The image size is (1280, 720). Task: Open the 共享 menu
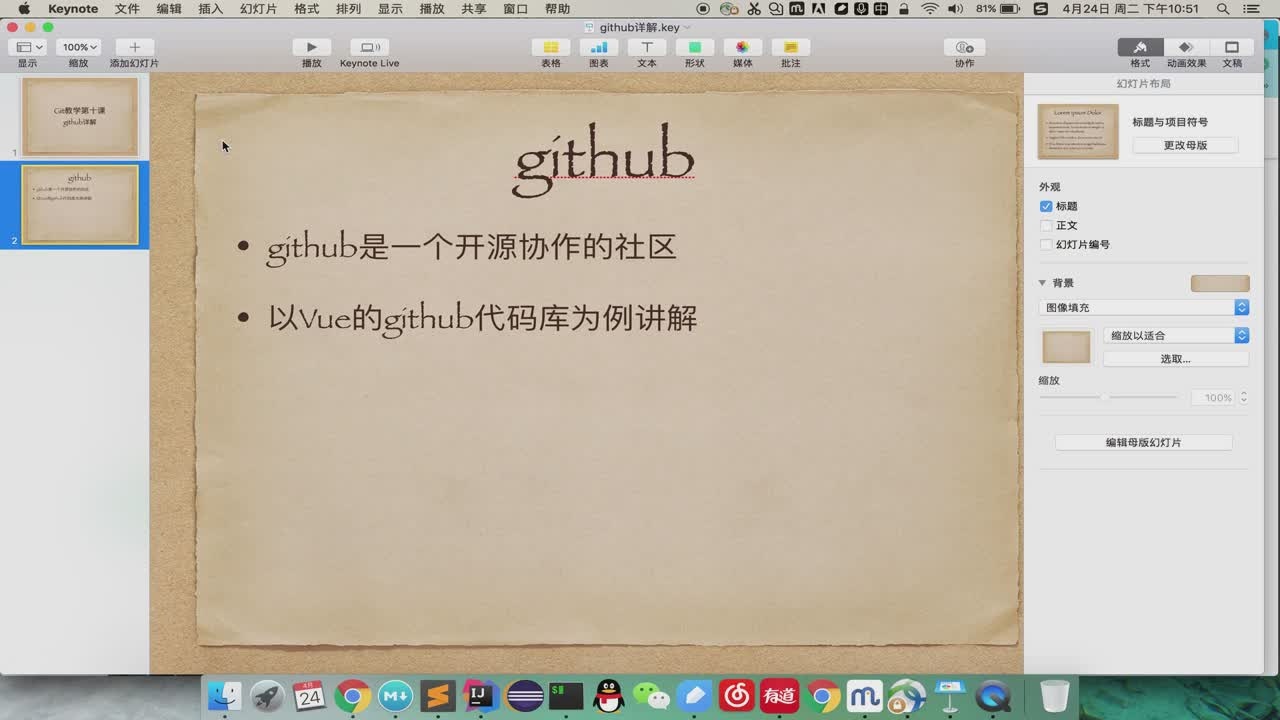coord(474,9)
